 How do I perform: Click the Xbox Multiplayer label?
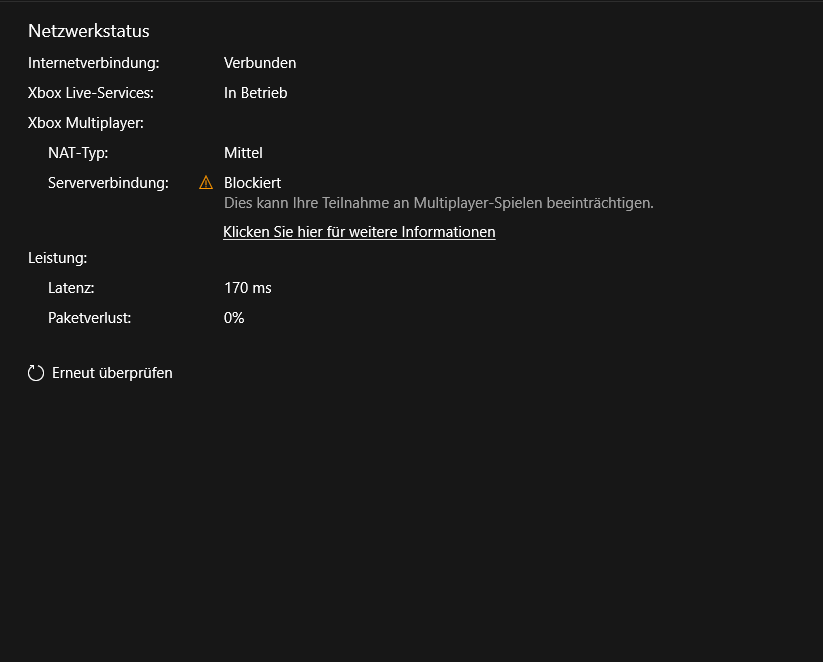point(86,123)
